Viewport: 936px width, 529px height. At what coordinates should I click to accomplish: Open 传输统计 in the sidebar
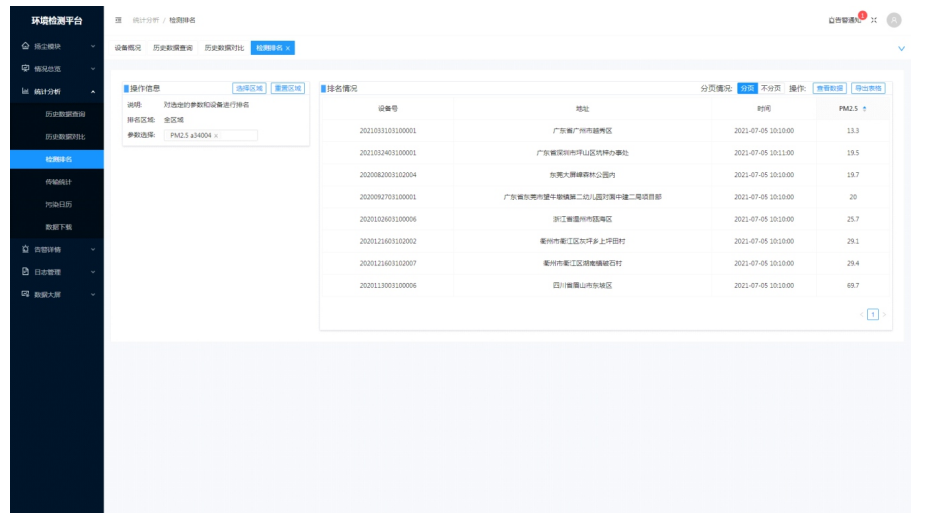click(58, 182)
